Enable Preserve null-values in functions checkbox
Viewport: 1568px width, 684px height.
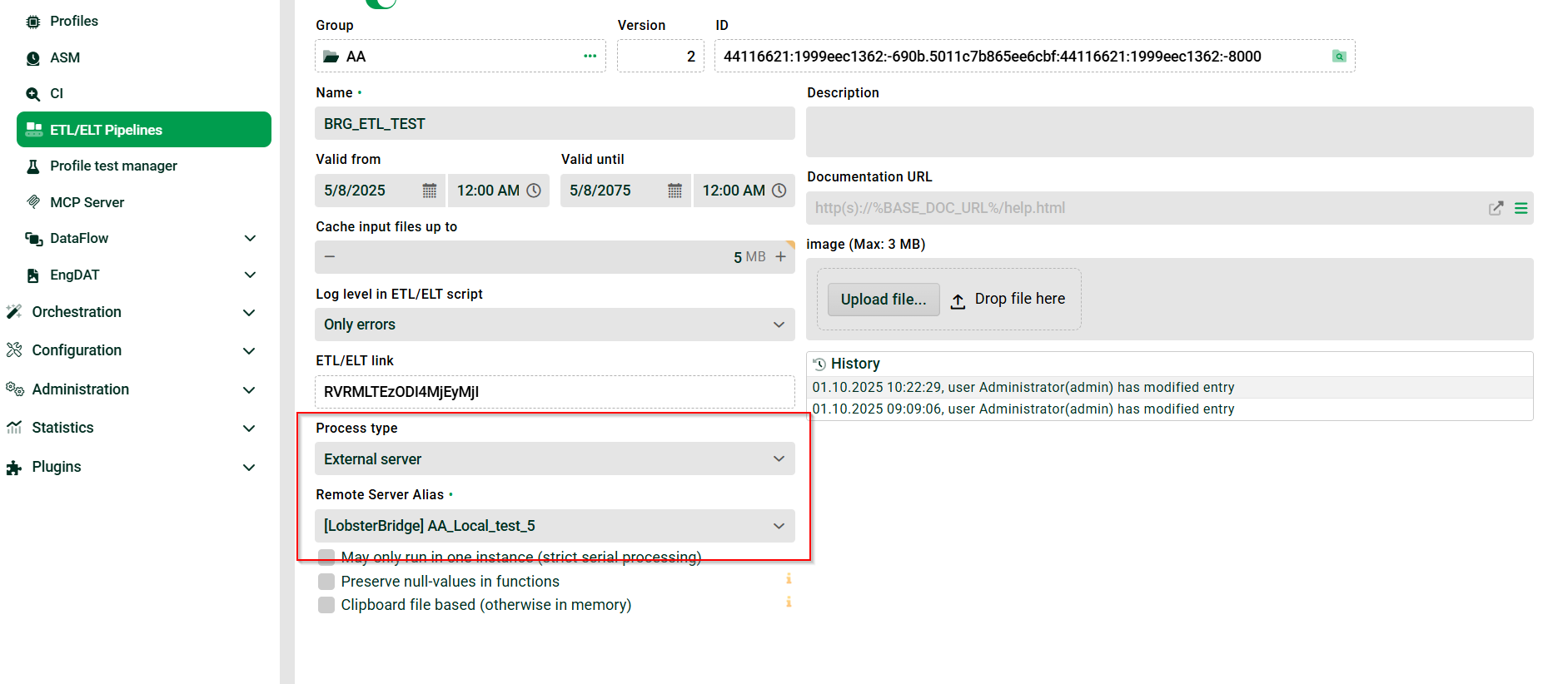coord(326,582)
